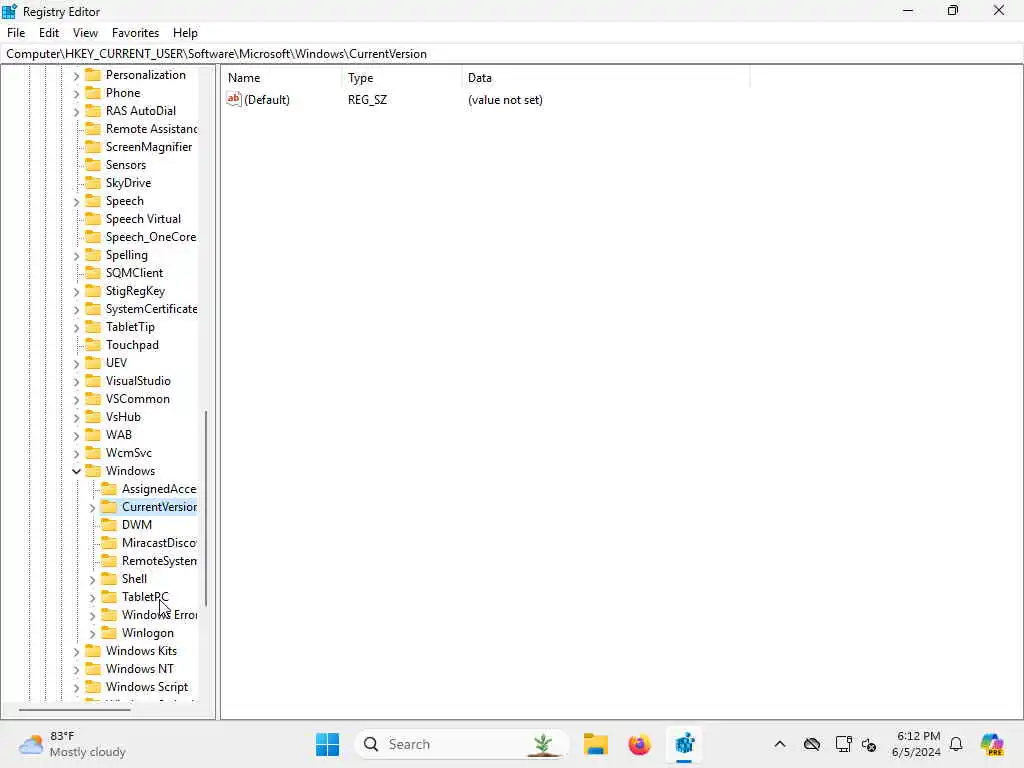Click the REG_SZ type cell
This screenshot has width=1024, height=768.
(367, 100)
